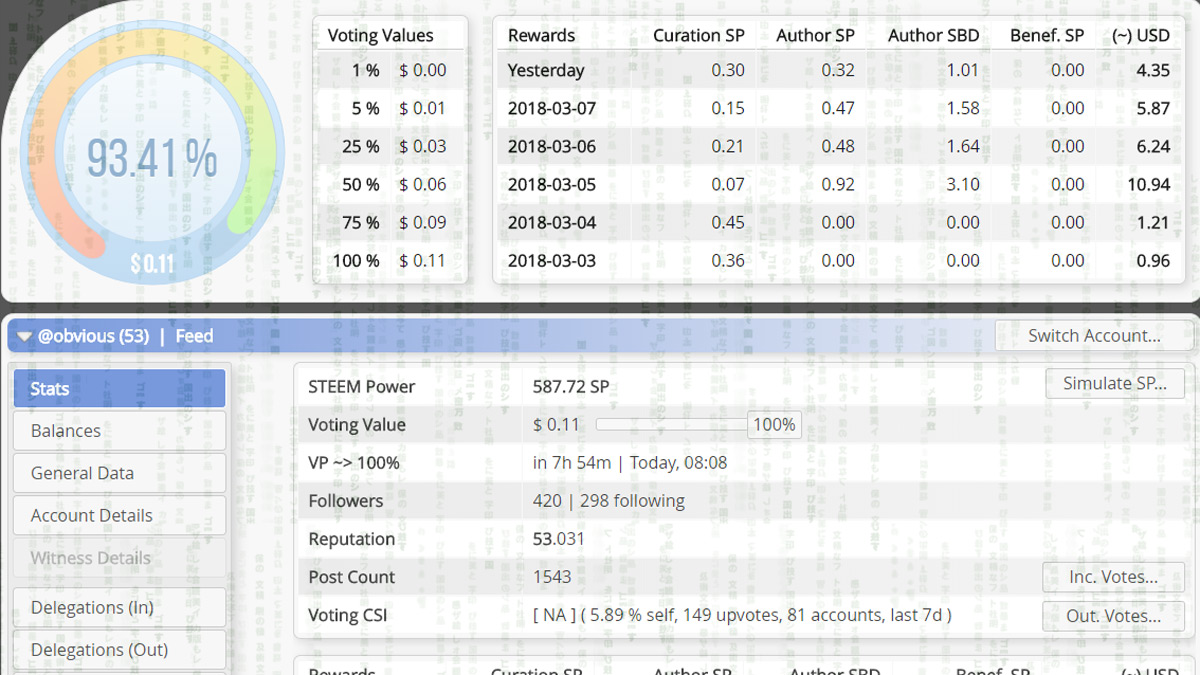Click the Benef. SP column header

point(1047,35)
